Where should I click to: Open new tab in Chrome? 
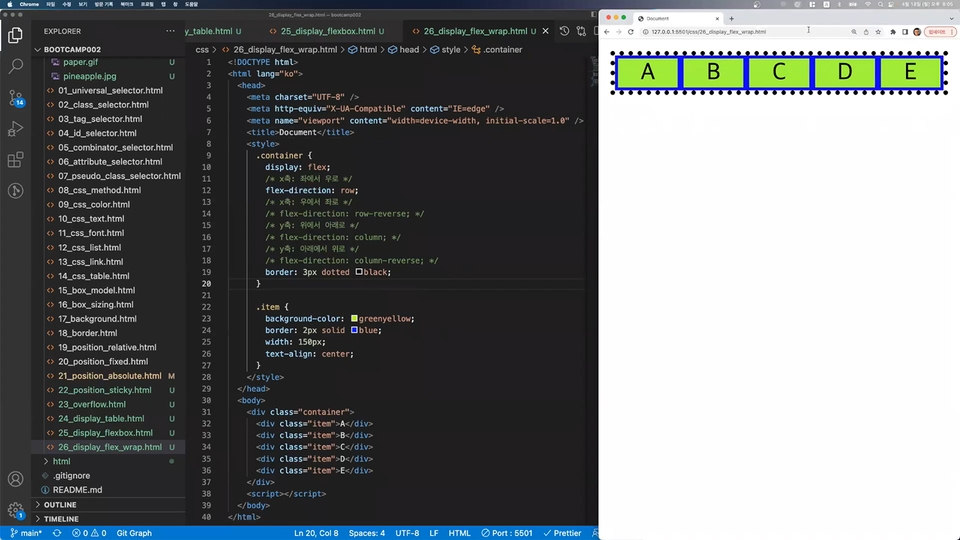731,18
